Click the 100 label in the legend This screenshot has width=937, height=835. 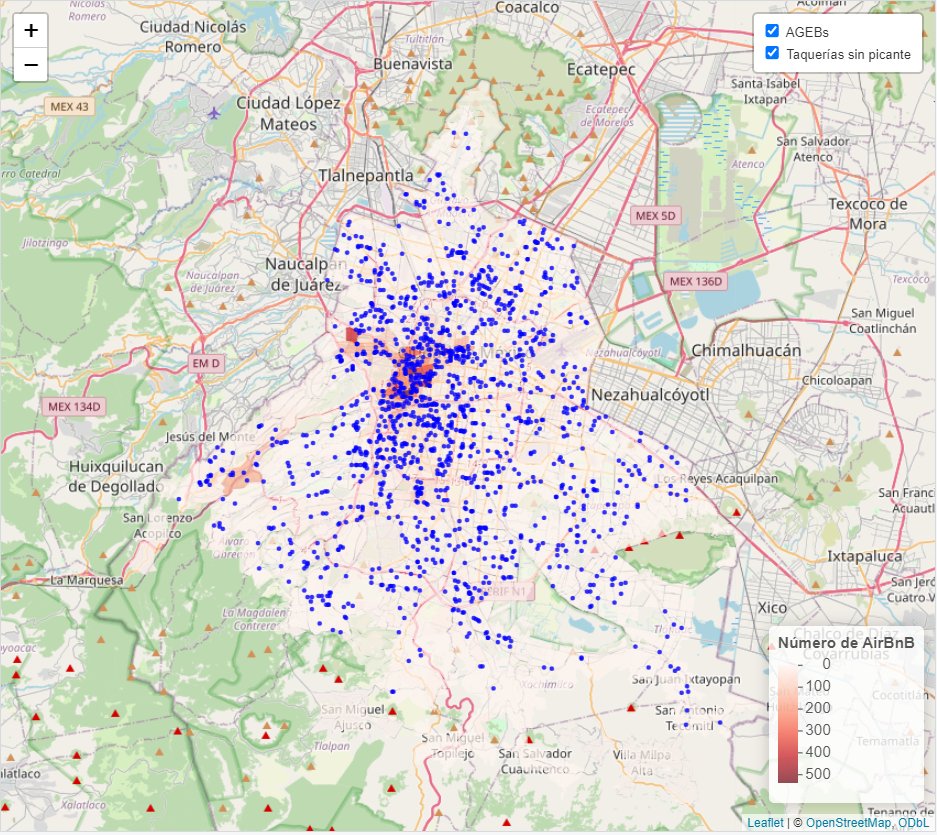pyautogui.click(x=817, y=686)
